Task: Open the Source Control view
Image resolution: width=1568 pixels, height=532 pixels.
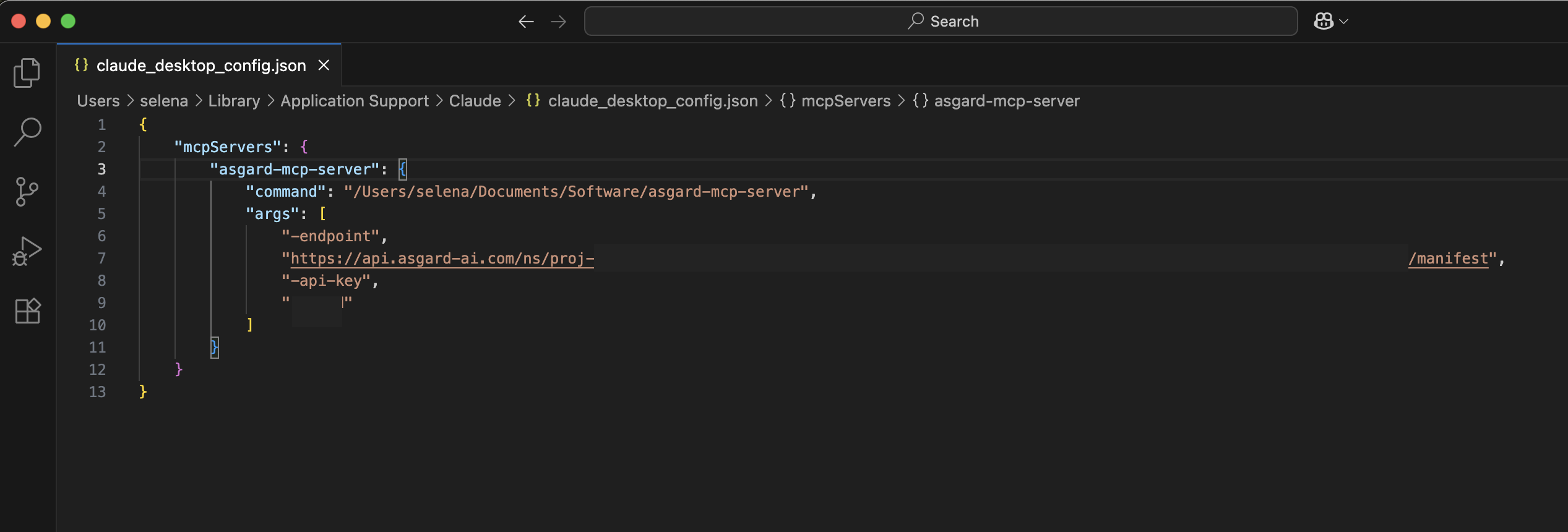Action: coord(27,192)
